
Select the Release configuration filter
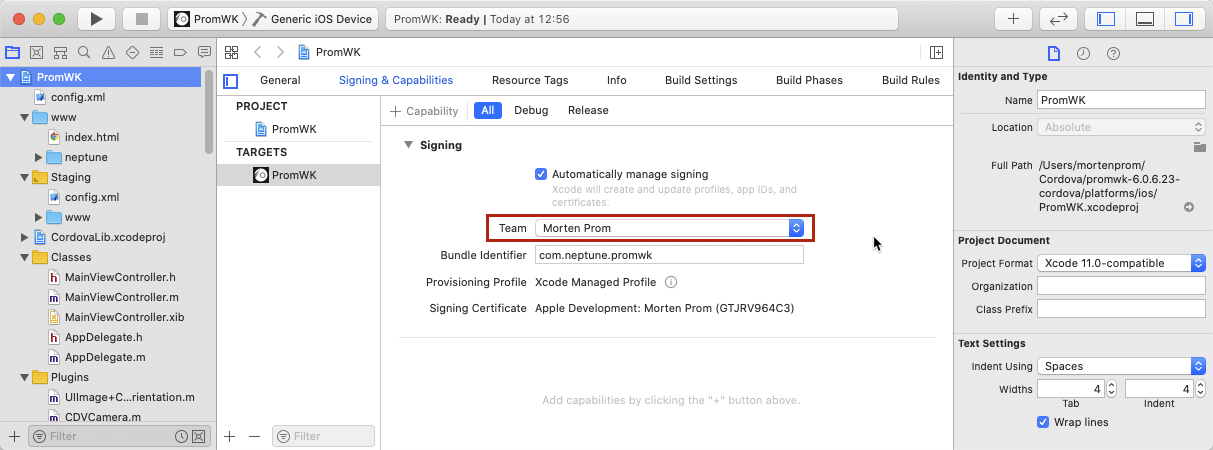588,110
